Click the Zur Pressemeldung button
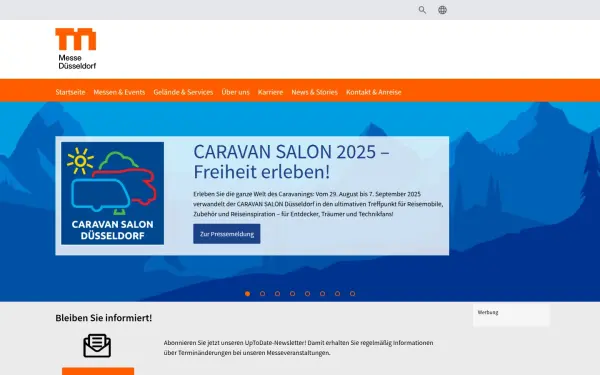 point(227,234)
